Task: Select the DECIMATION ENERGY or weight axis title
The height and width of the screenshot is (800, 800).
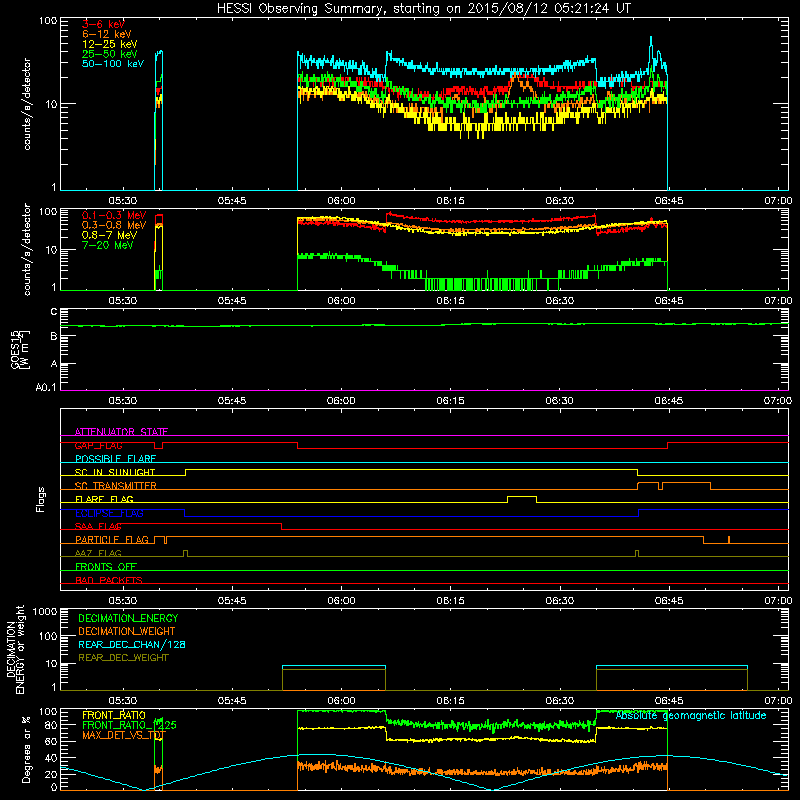Action: coord(15,649)
